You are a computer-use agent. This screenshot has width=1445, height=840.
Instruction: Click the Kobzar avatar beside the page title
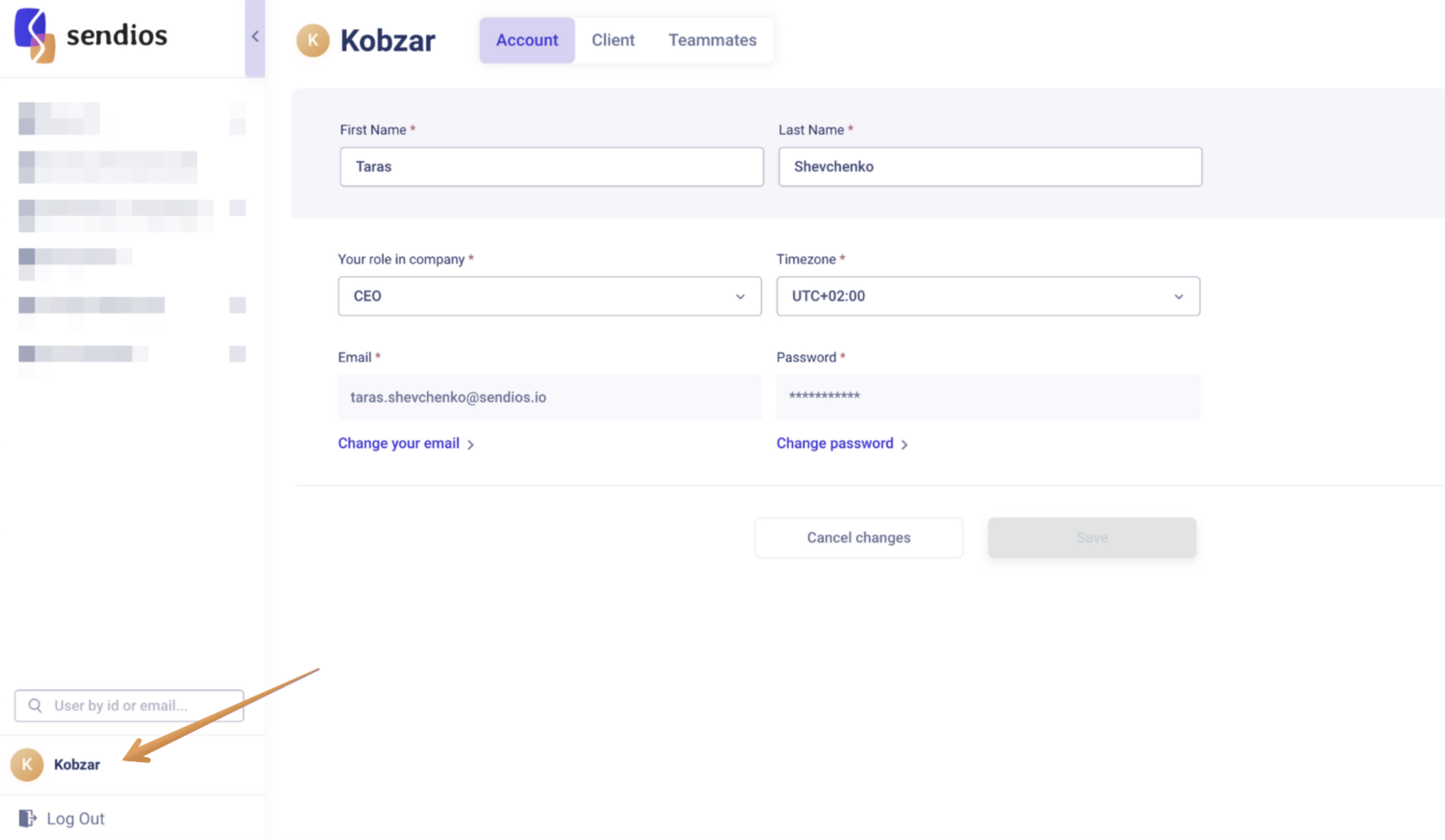point(313,40)
